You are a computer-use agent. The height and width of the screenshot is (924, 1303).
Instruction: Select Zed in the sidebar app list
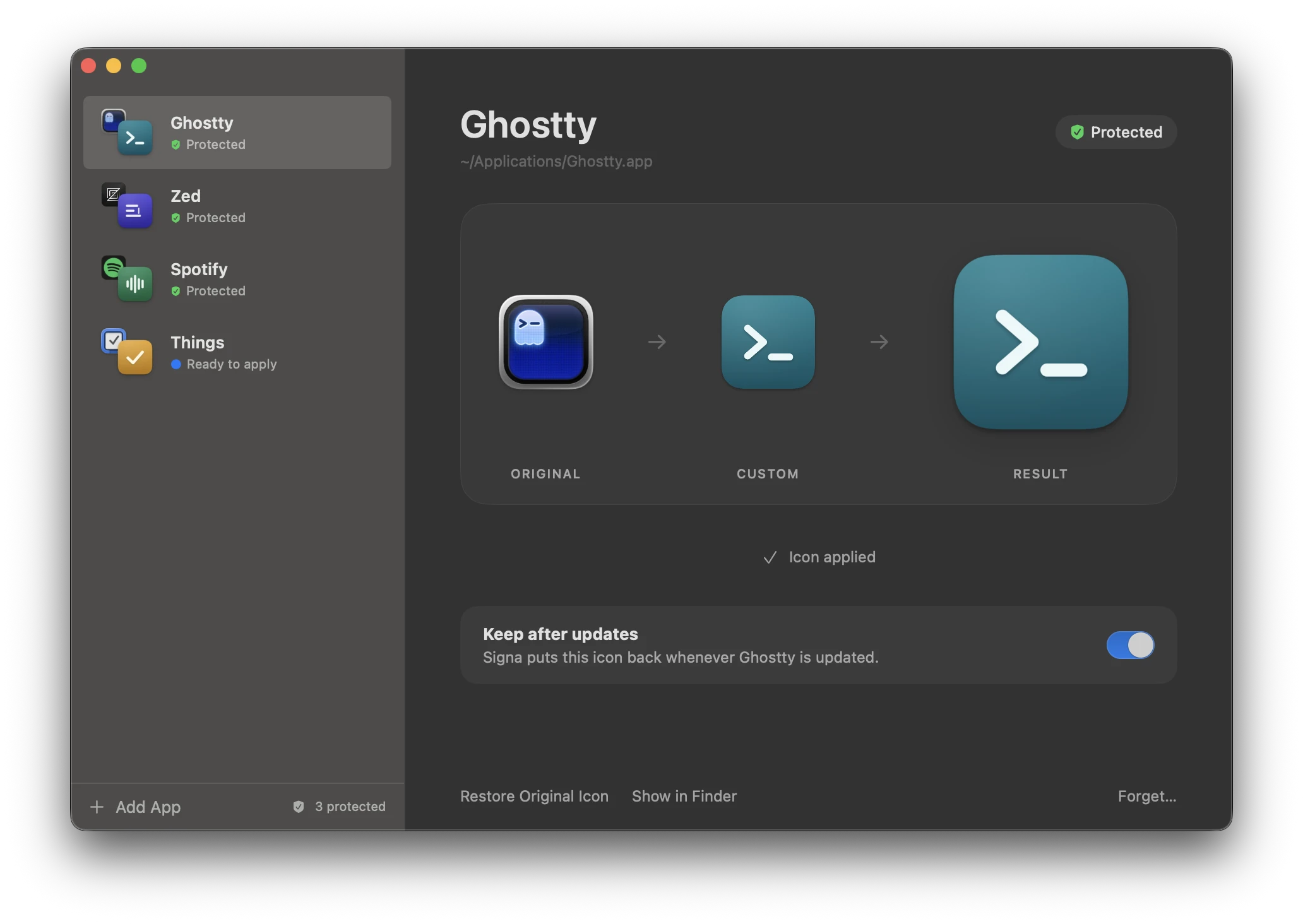point(237,206)
